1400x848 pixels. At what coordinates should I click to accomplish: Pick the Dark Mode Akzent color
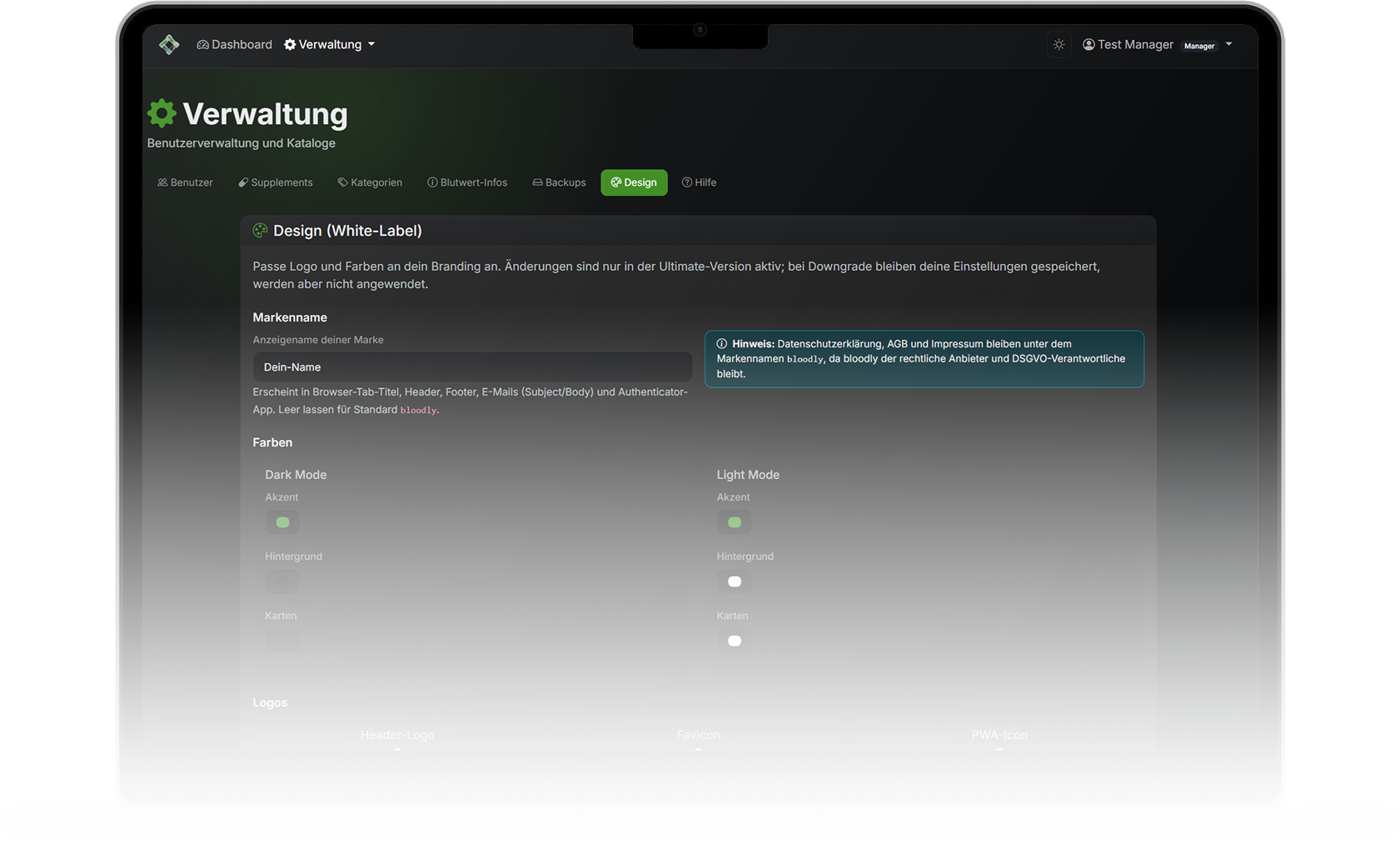point(282,522)
